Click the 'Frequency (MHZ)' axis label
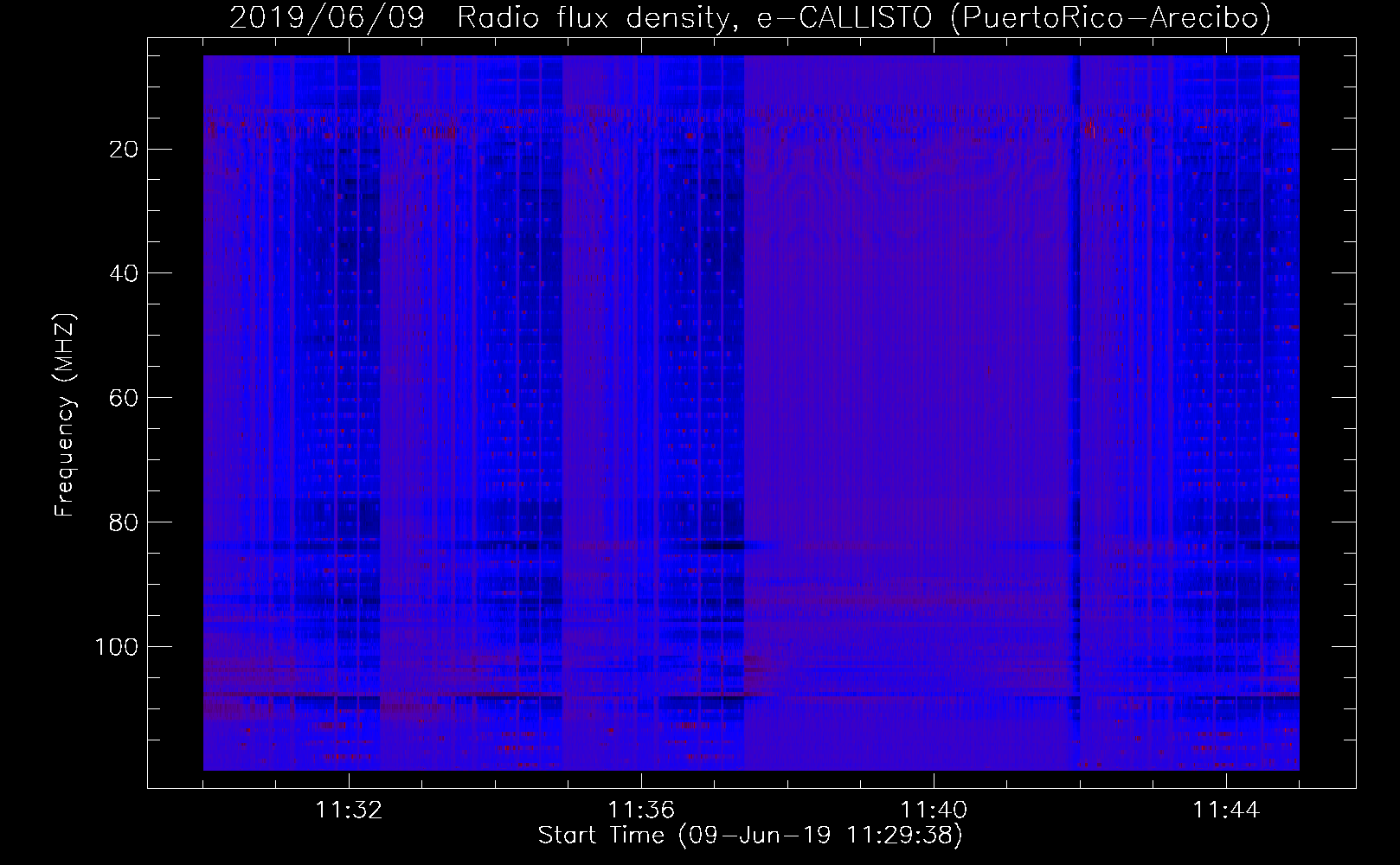The height and width of the screenshot is (865, 1400). pyautogui.click(x=65, y=414)
